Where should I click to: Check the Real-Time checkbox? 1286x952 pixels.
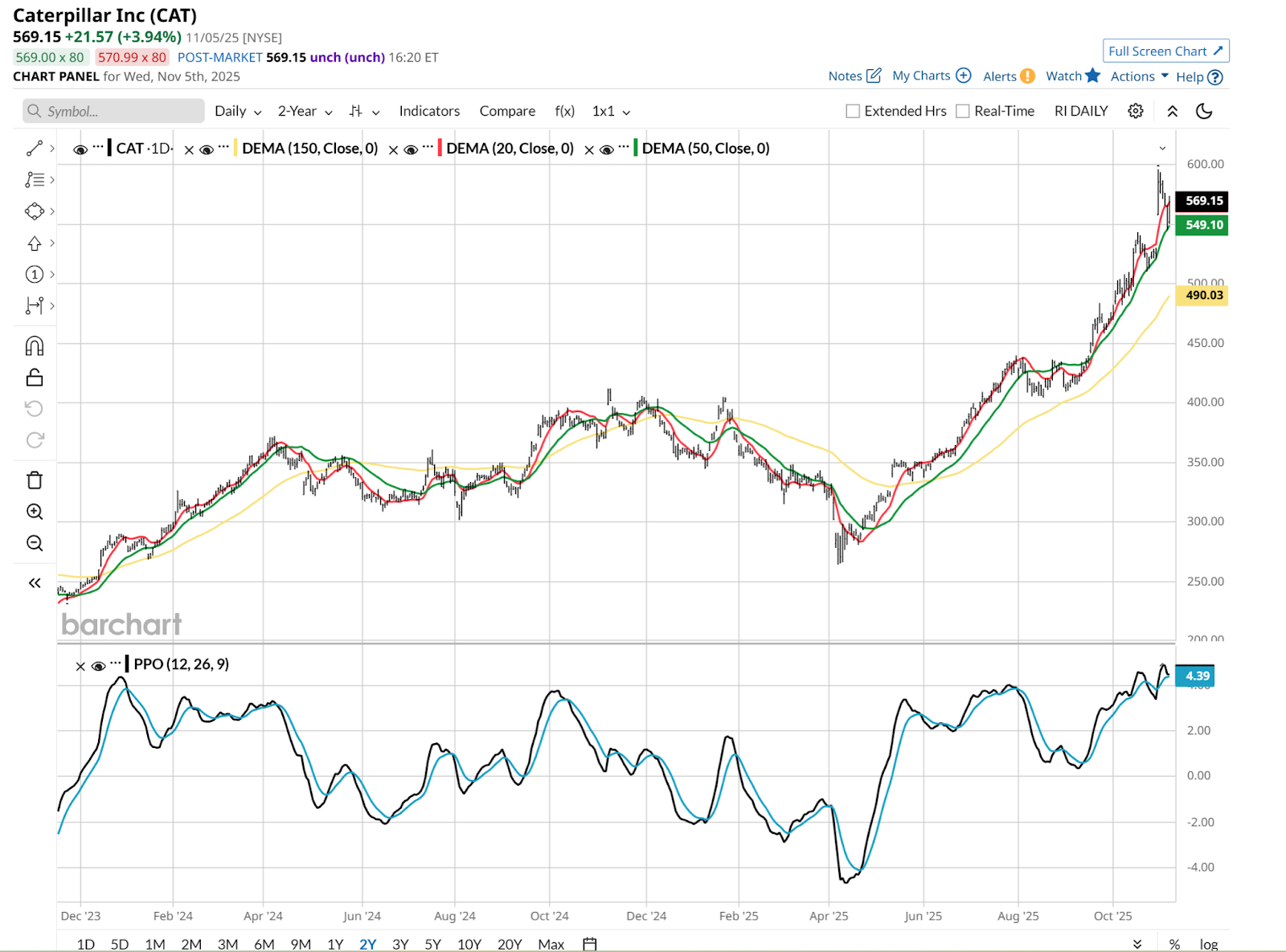(962, 112)
